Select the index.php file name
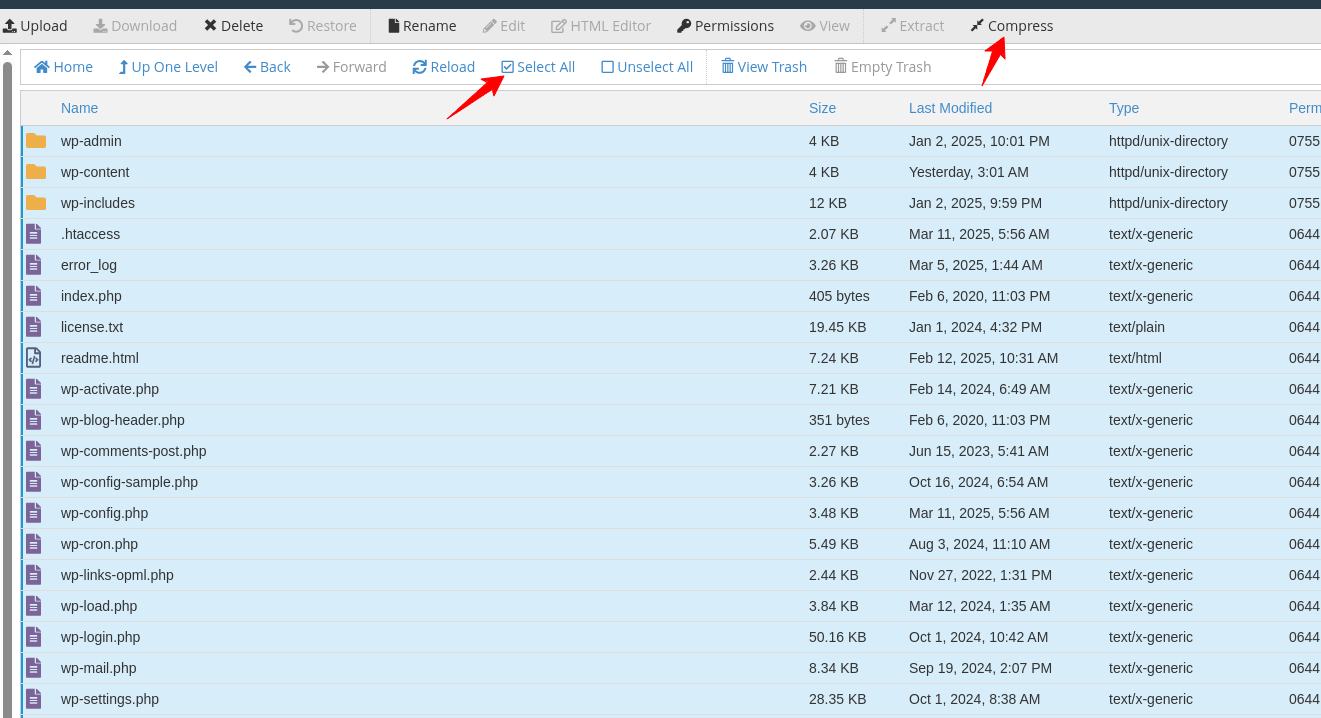The height and width of the screenshot is (718, 1321). [91, 296]
